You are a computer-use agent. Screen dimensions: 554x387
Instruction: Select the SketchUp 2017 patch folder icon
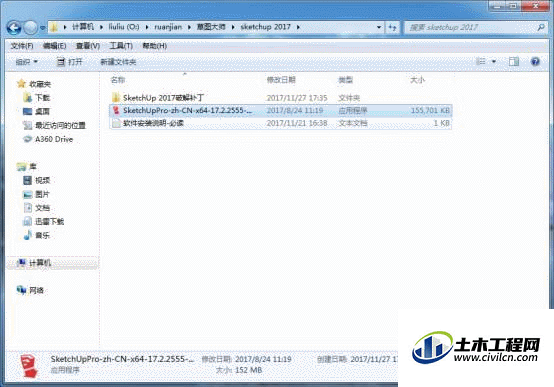coord(116,97)
